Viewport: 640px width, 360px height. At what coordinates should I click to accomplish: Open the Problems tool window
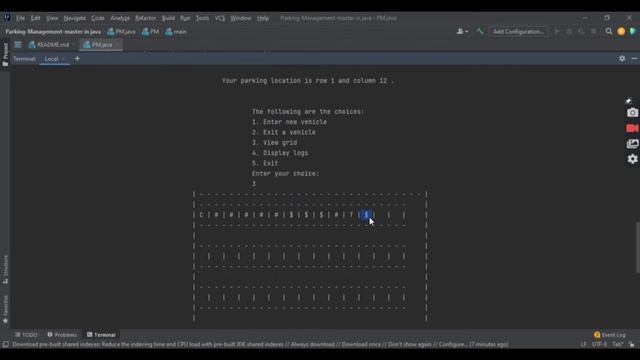click(x=62, y=335)
